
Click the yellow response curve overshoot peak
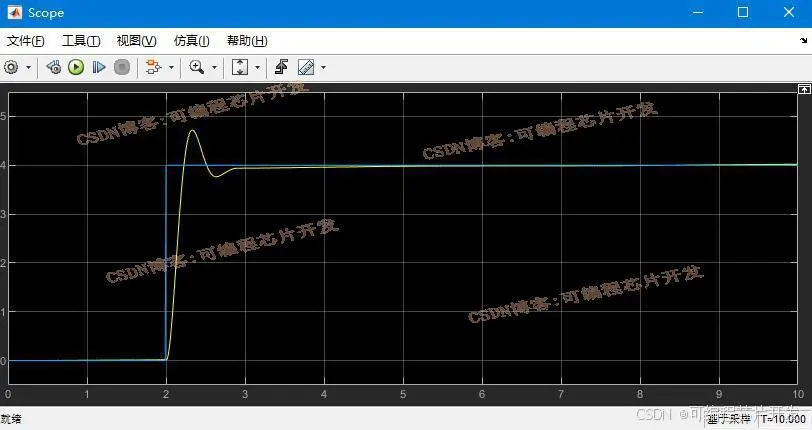[193, 130]
